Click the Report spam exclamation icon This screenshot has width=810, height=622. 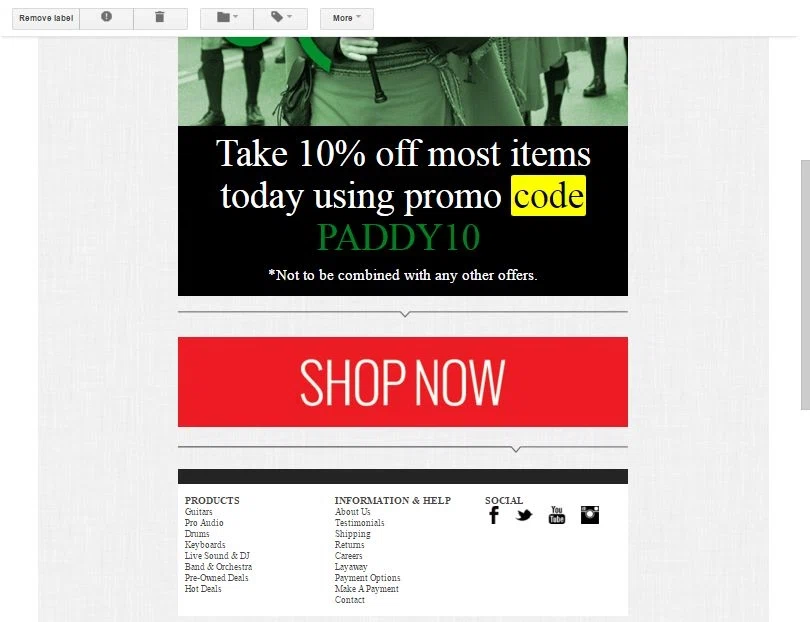pyautogui.click(x=106, y=18)
